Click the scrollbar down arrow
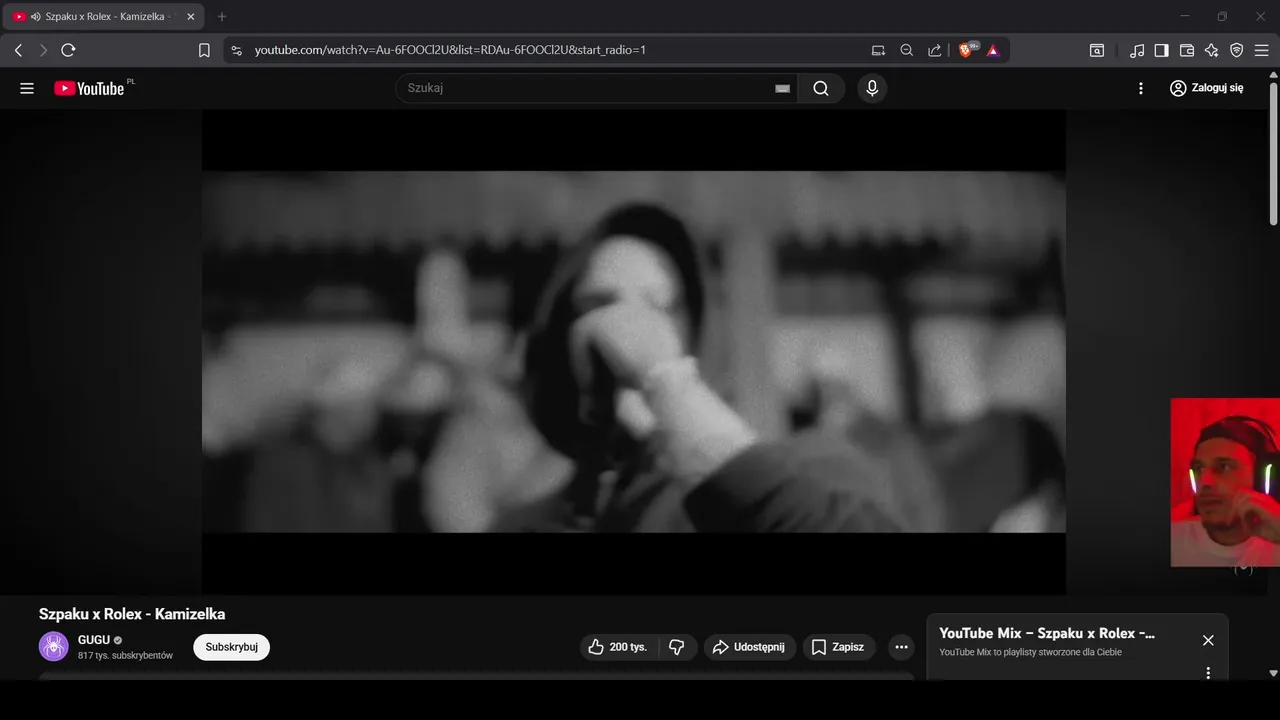Image resolution: width=1280 pixels, height=720 pixels. click(1273, 673)
